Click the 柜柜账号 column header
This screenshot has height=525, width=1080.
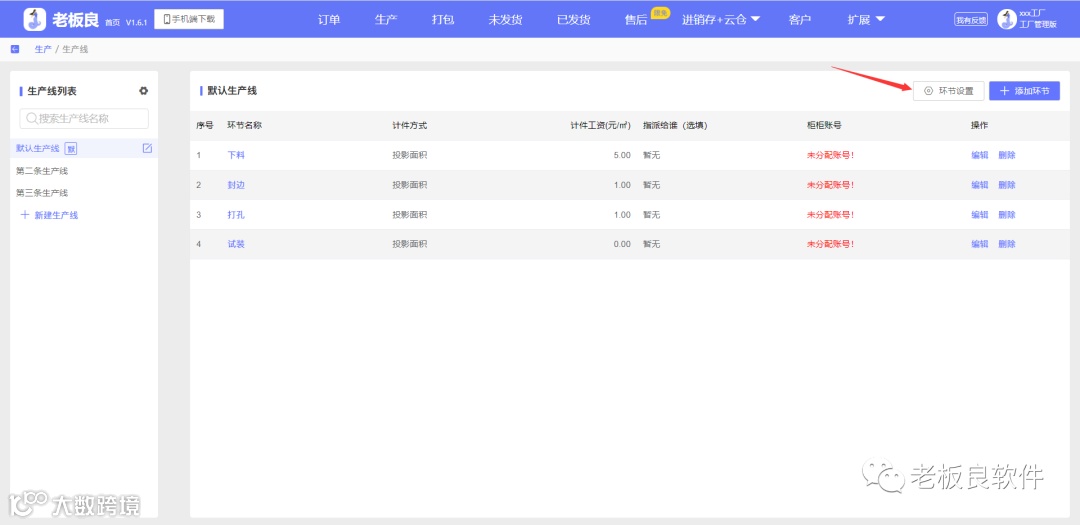824,125
